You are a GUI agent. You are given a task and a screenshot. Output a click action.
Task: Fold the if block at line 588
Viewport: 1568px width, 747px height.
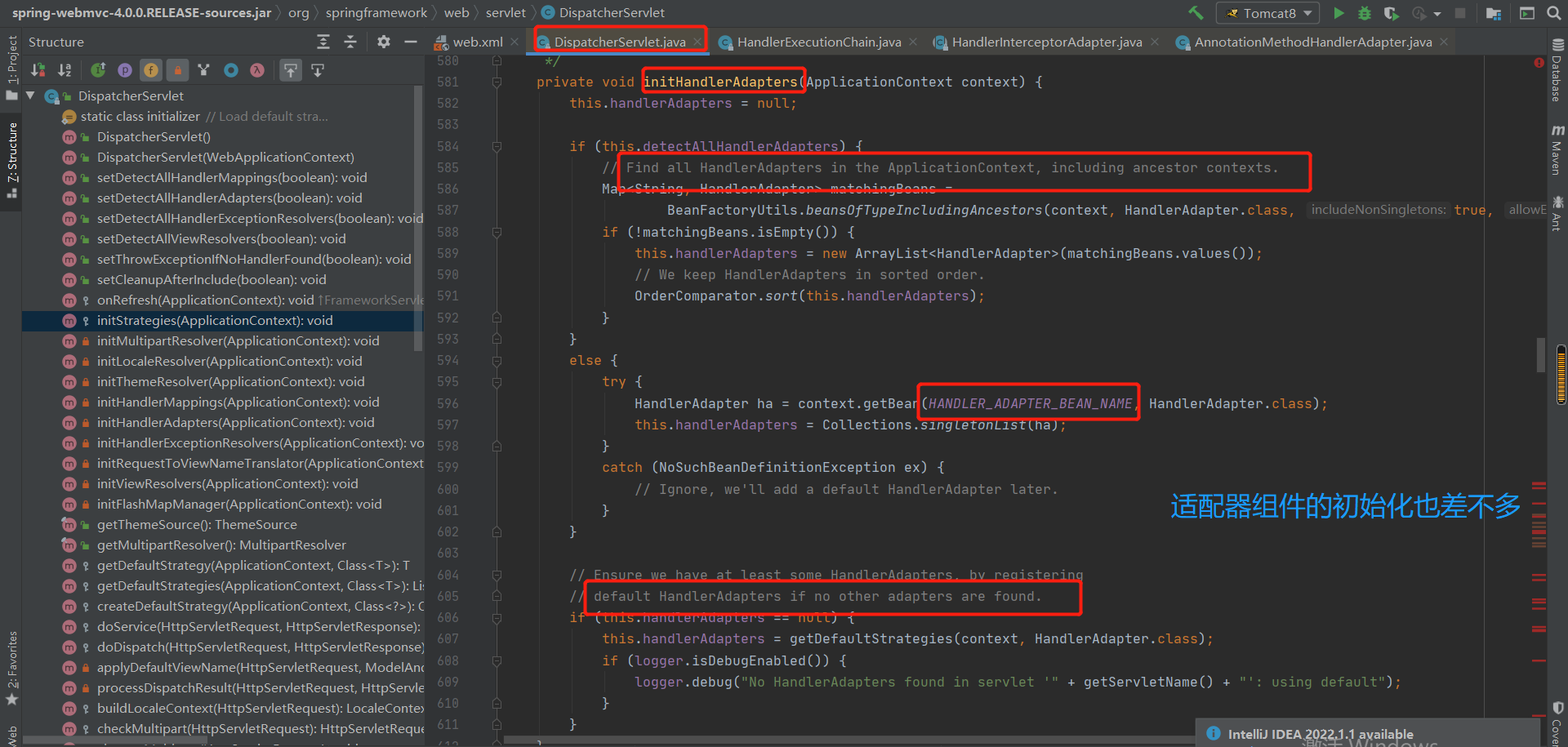(x=497, y=233)
